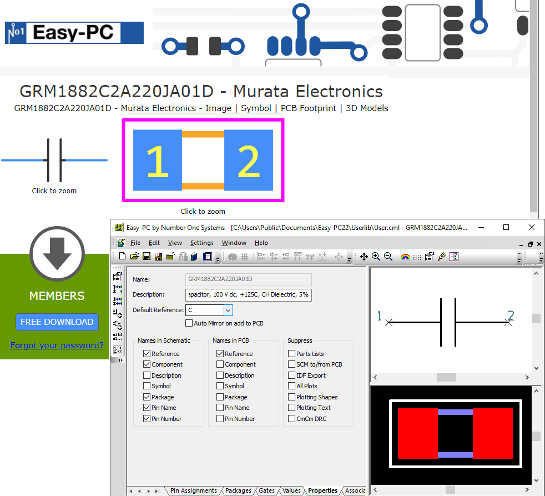This screenshot has height=496, width=545.
Task: Uncheck Package under Names in Schematic
Action: point(147,397)
